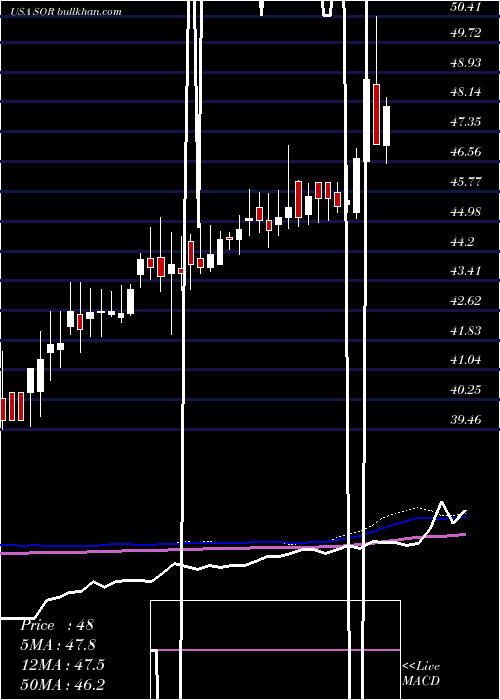500x700 pixels.
Task: Click the 45.77 price axis label
Action: [x=466, y=182]
